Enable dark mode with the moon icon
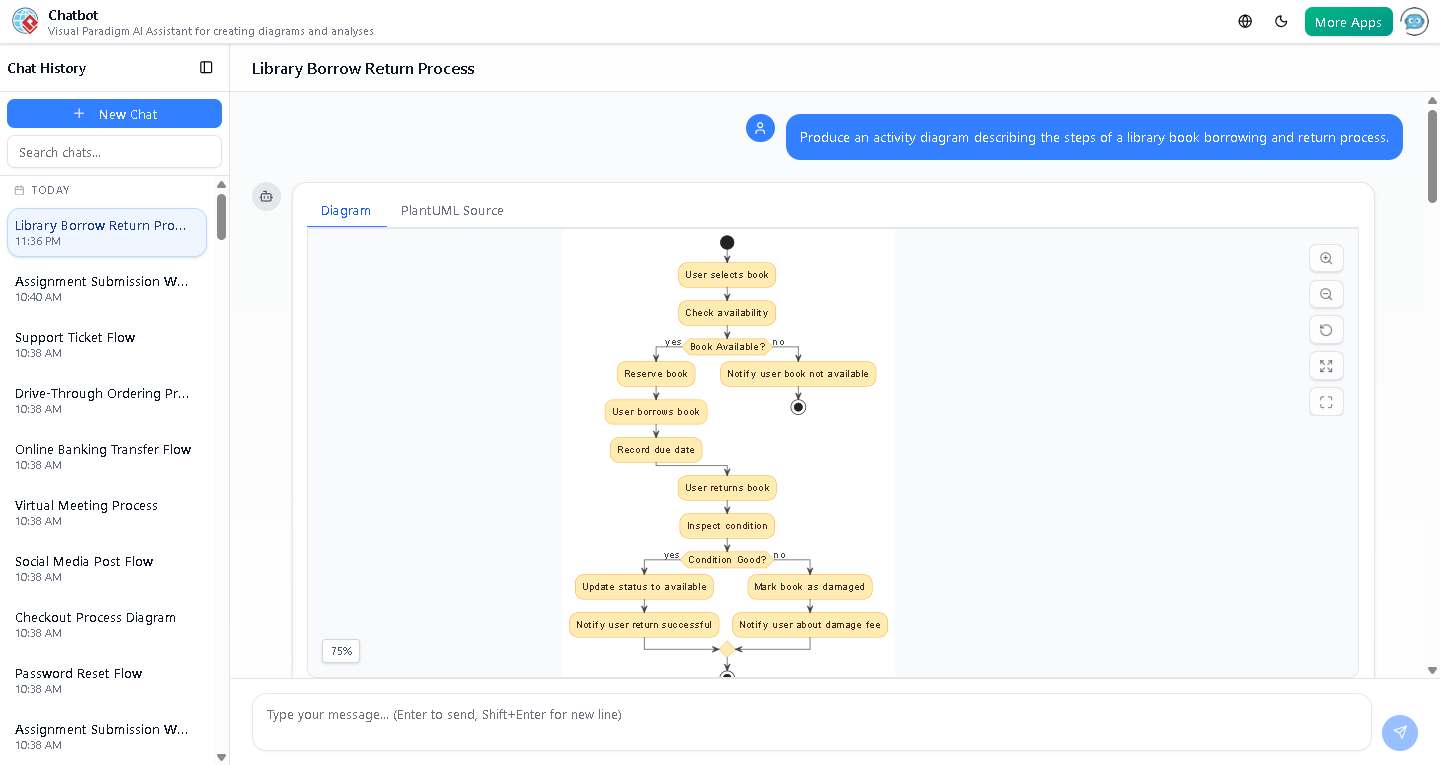Screen dimensions: 1440x765 [x=1281, y=20]
